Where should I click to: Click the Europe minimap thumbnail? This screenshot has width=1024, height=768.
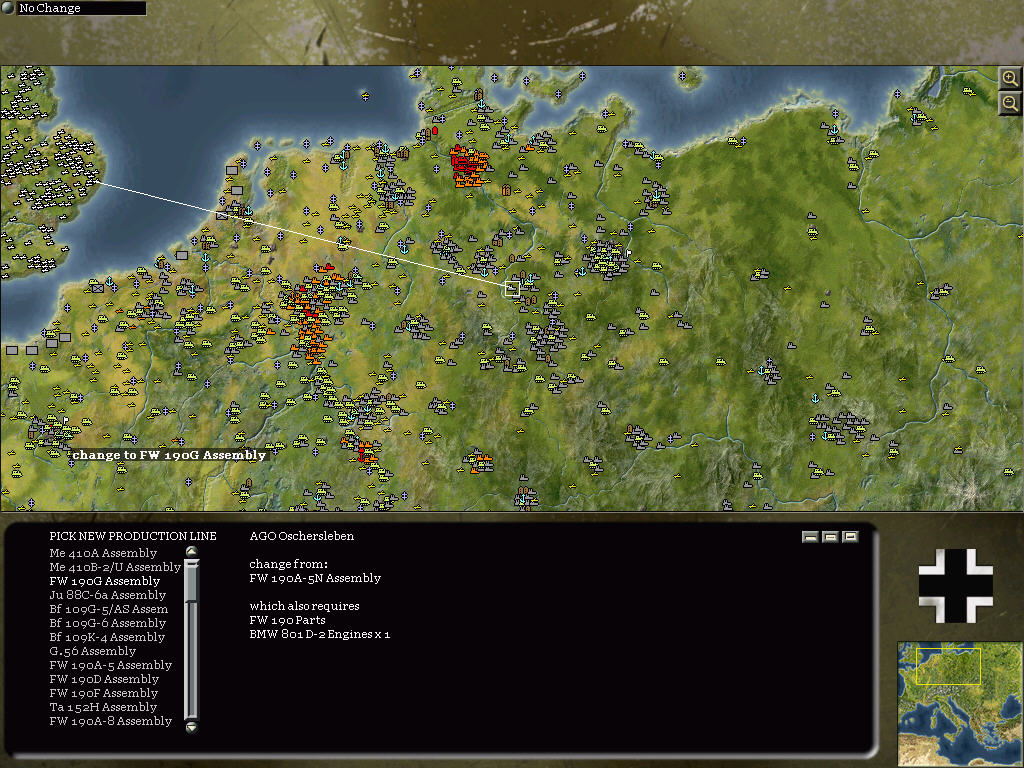(x=960, y=704)
